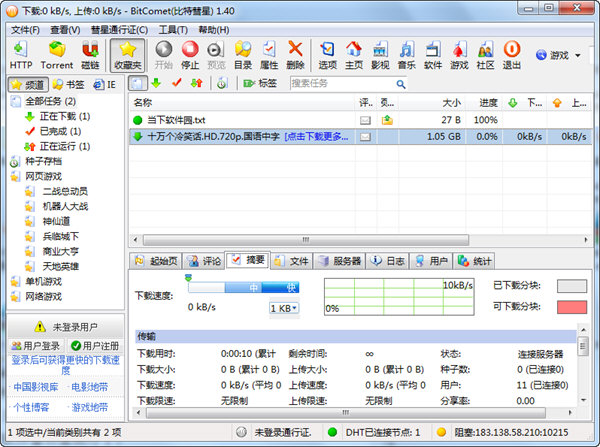Switch to the 起始页 tab

point(156,261)
